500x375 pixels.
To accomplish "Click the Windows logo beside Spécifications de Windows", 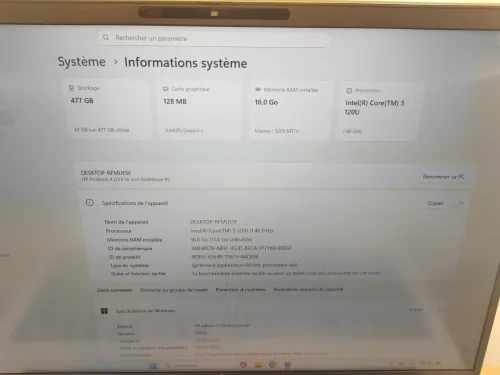I will (x=104, y=311).
